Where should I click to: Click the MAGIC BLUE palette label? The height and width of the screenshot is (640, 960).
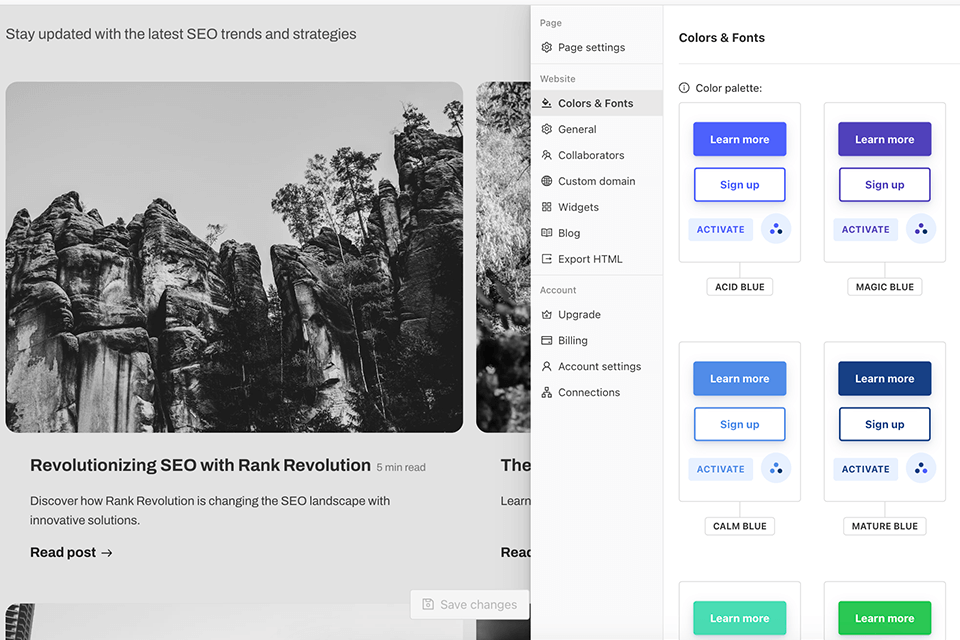885,287
